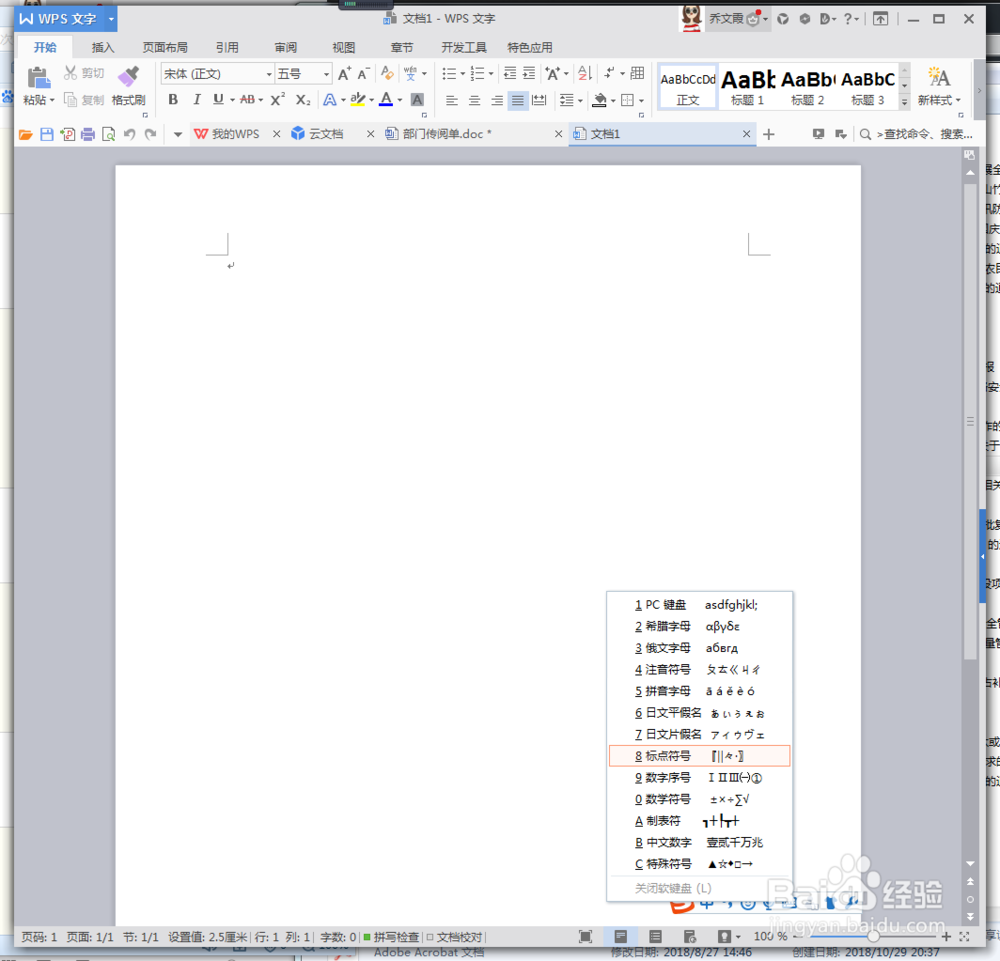The width and height of the screenshot is (1000, 961).
Task: Toggle superscript formatting
Action: pos(277,99)
